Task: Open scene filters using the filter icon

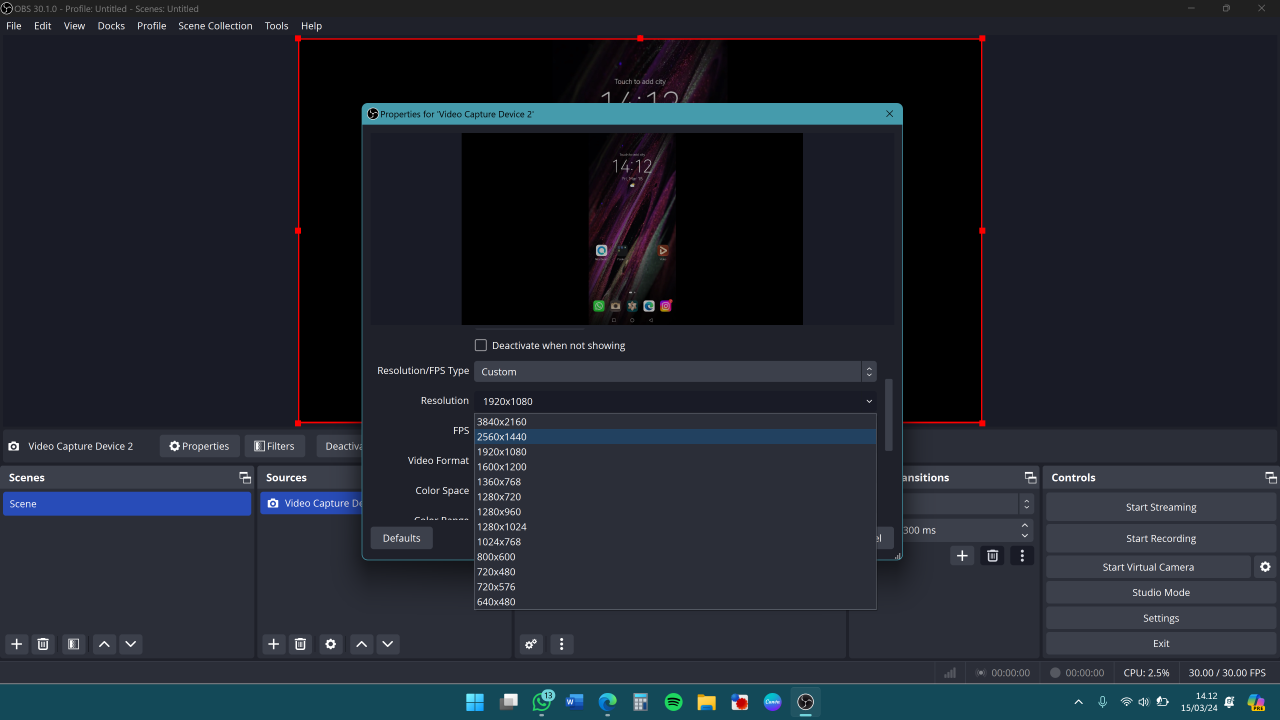Action: coord(73,644)
